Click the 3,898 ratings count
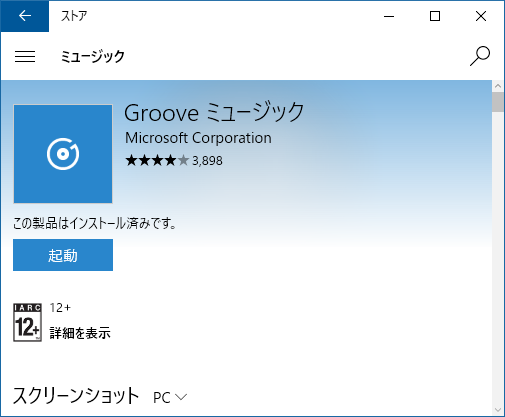 pyautogui.click(x=207, y=161)
